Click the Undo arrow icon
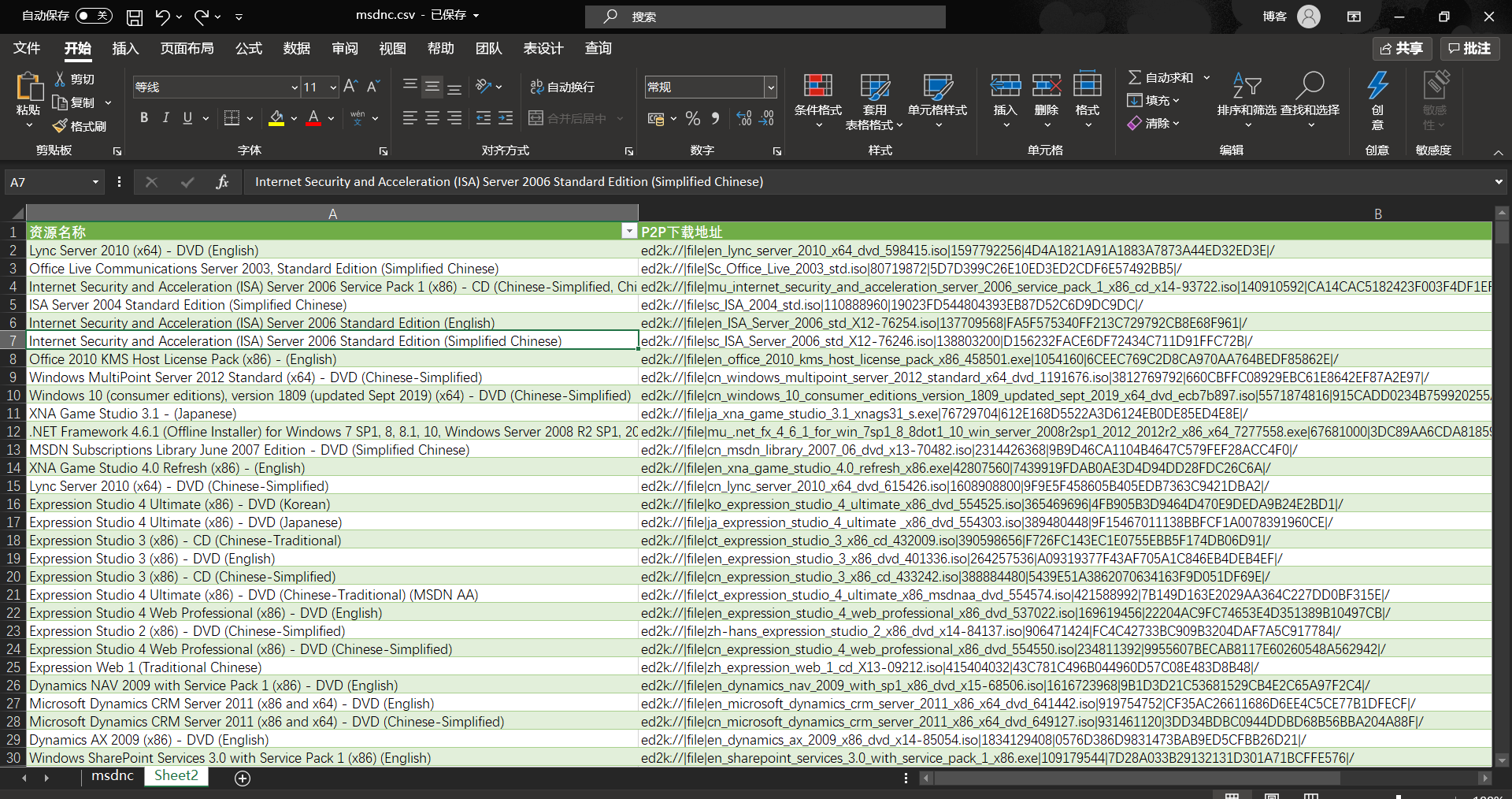The image size is (1512, 799). point(162,17)
